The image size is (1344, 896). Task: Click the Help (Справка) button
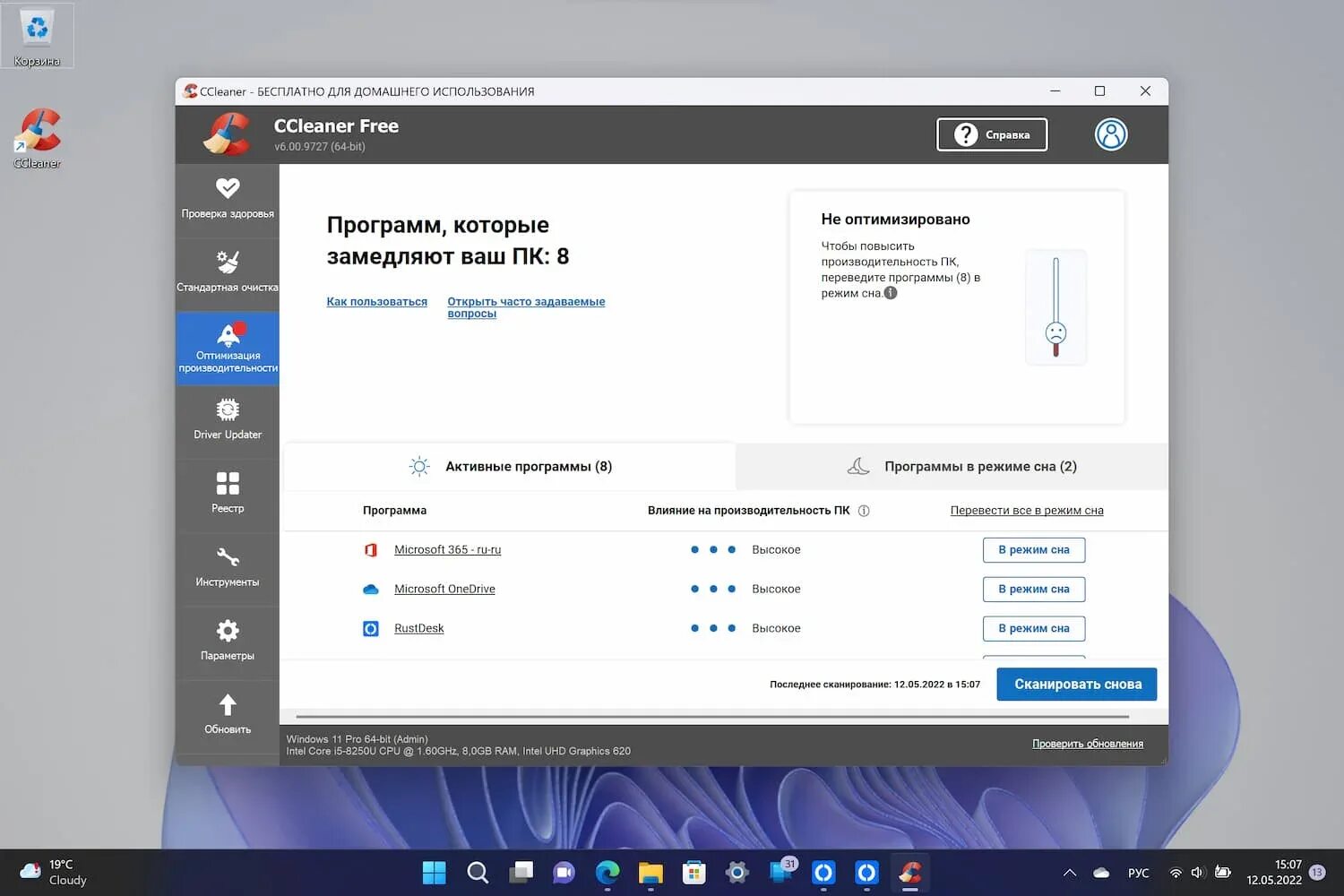point(992,134)
